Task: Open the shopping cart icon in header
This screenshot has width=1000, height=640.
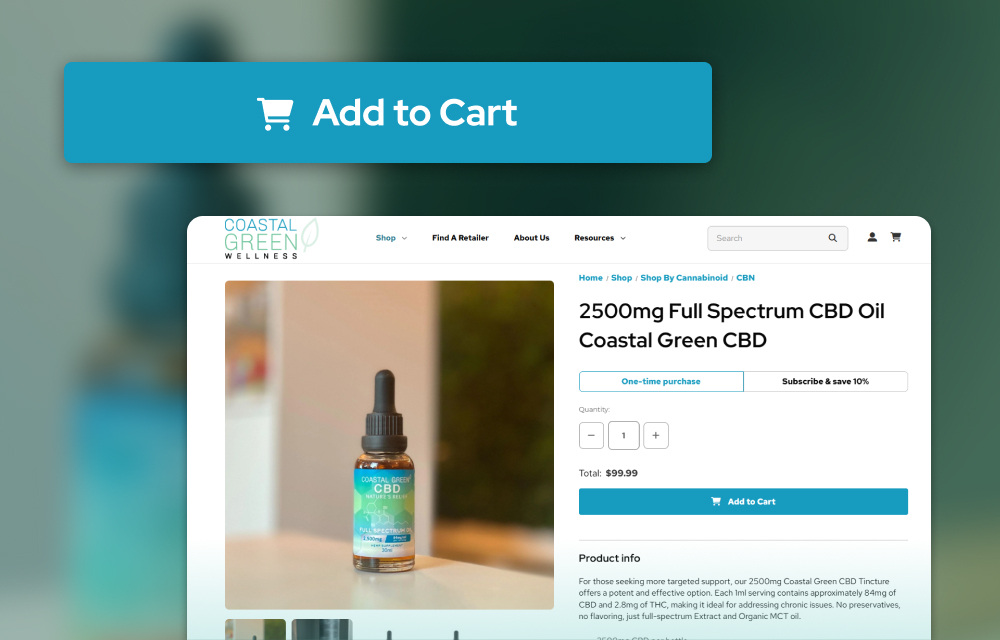Action: (895, 237)
